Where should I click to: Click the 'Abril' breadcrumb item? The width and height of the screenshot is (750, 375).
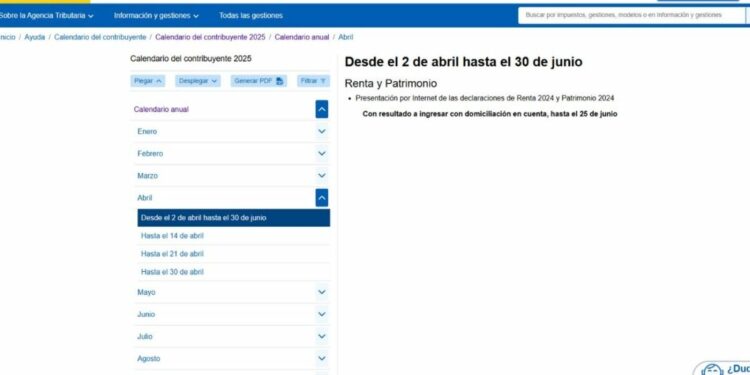coord(345,37)
